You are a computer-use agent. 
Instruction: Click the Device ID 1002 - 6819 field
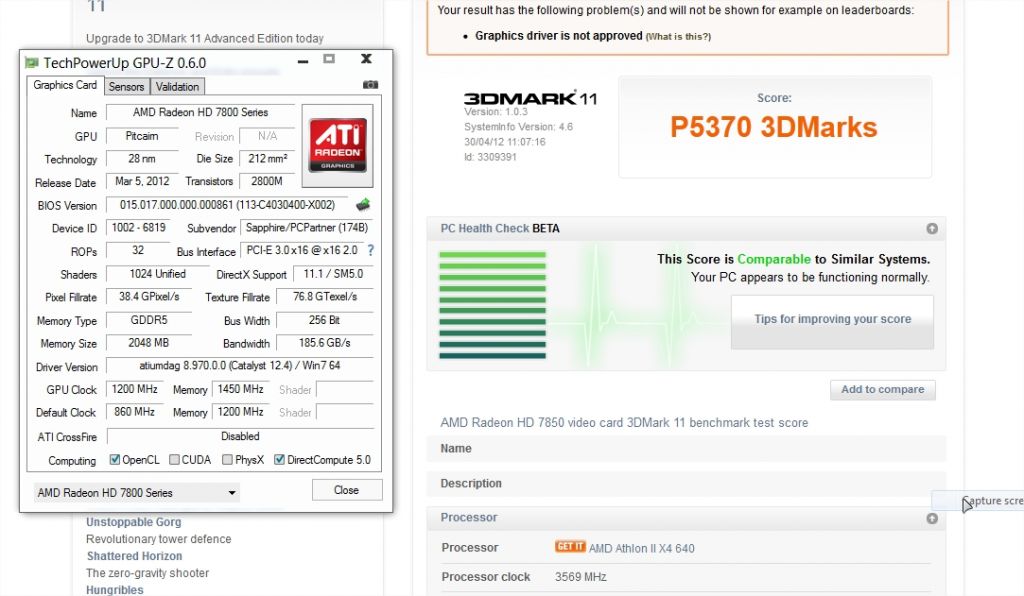(x=138, y=227)
